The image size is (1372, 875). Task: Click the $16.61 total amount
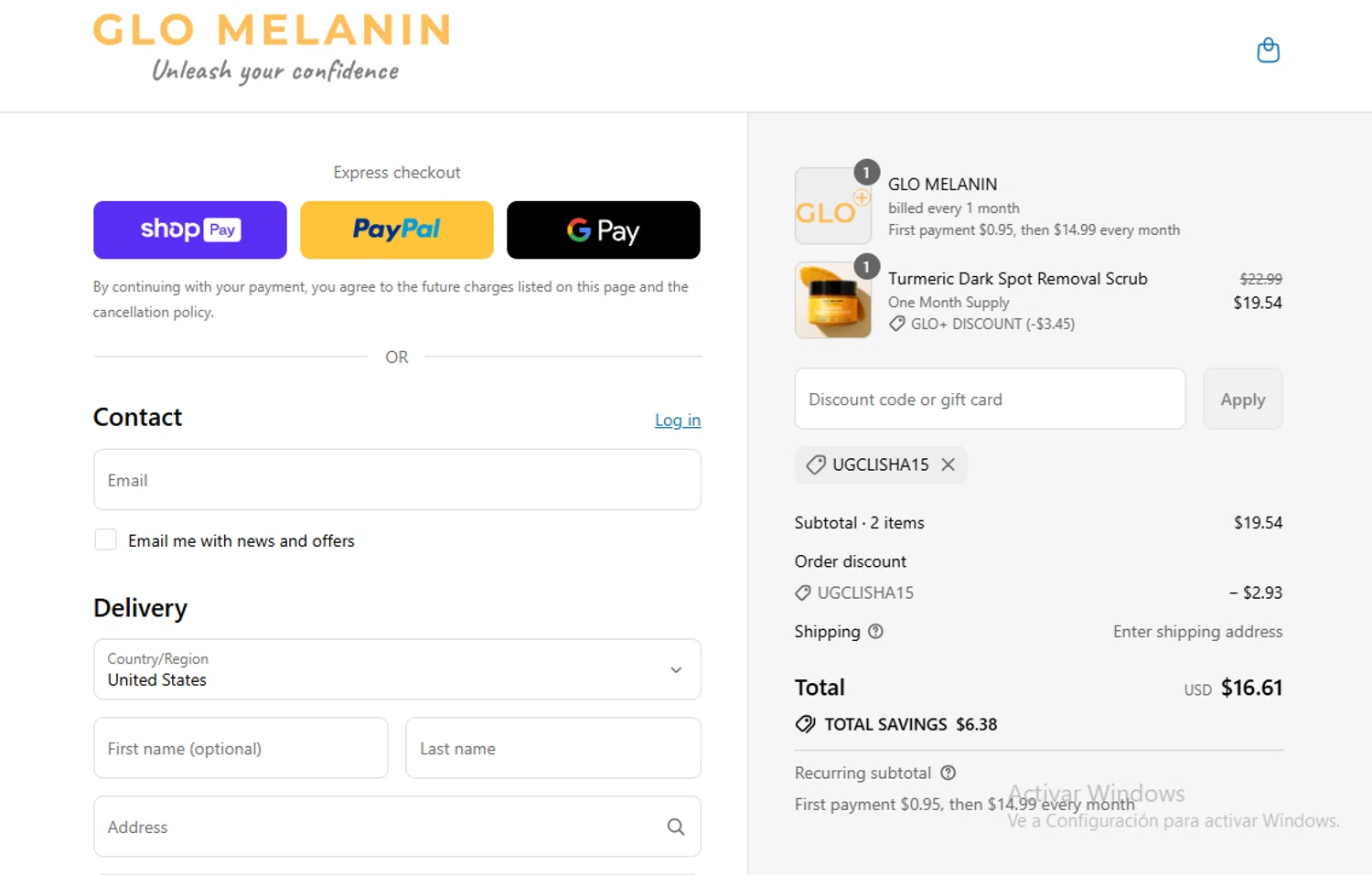tap(1251, 688)
